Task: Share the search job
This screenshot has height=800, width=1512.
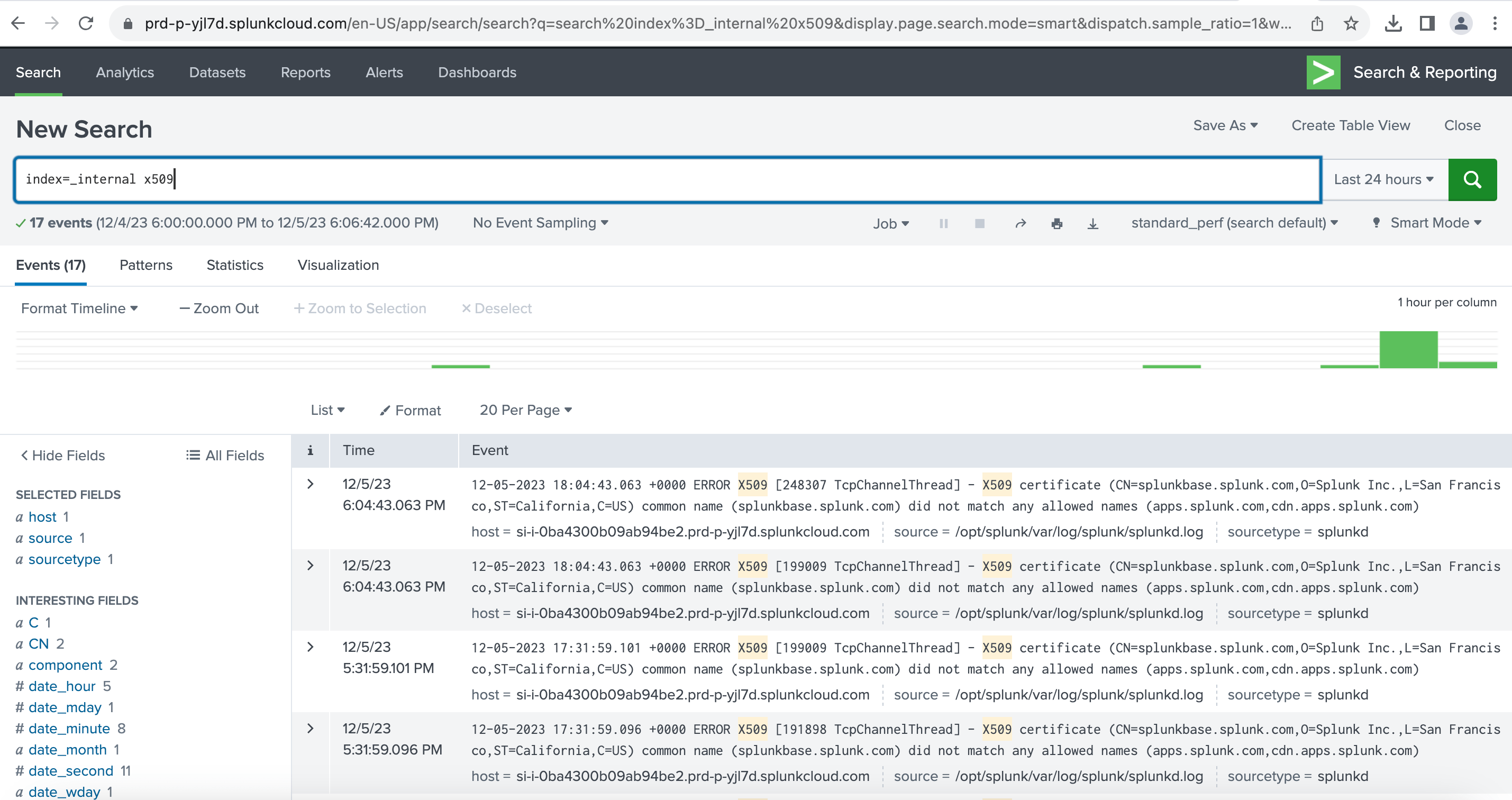Action: (x=1020, y=223)
